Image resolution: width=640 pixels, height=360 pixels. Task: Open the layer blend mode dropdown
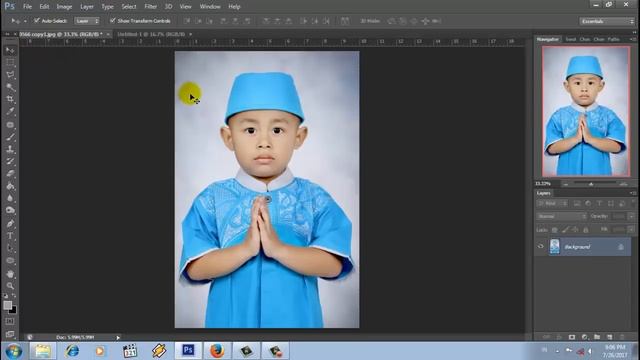[x=561, y=216]
